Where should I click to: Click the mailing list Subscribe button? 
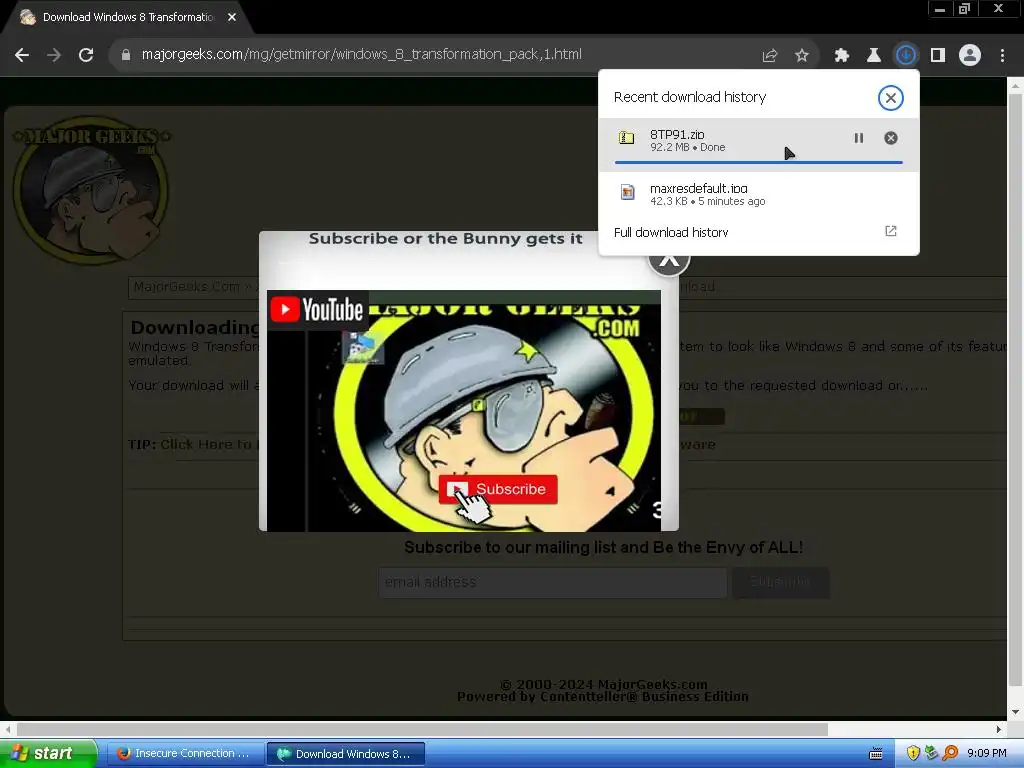point(780,582)
